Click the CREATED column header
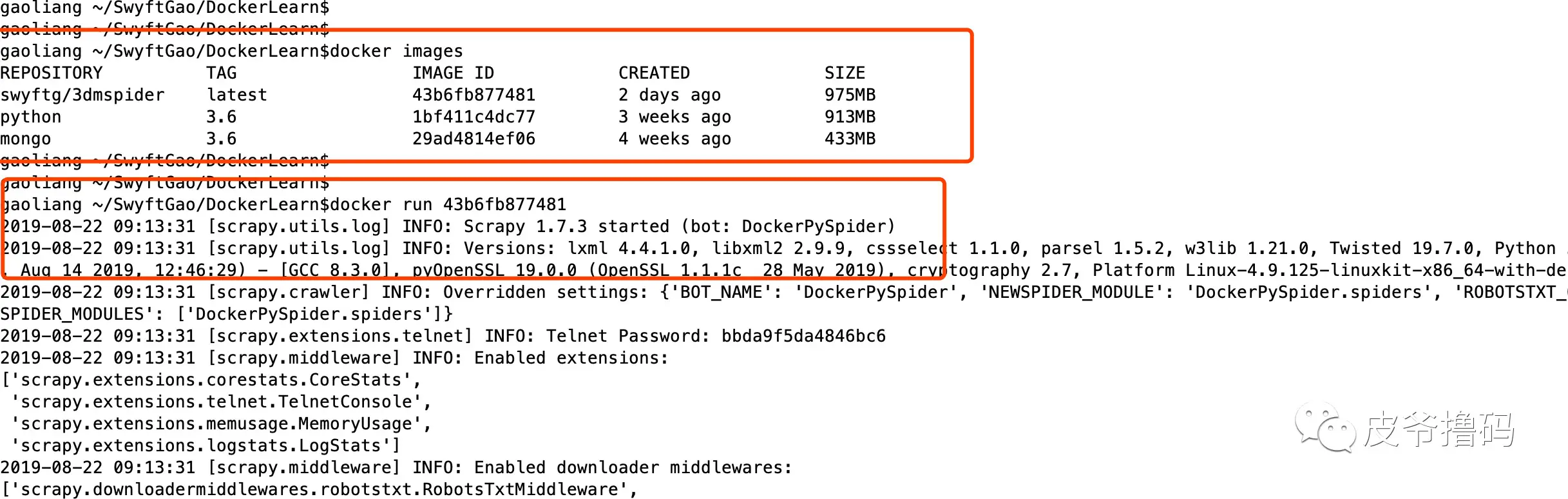 (x=654, y=73)
